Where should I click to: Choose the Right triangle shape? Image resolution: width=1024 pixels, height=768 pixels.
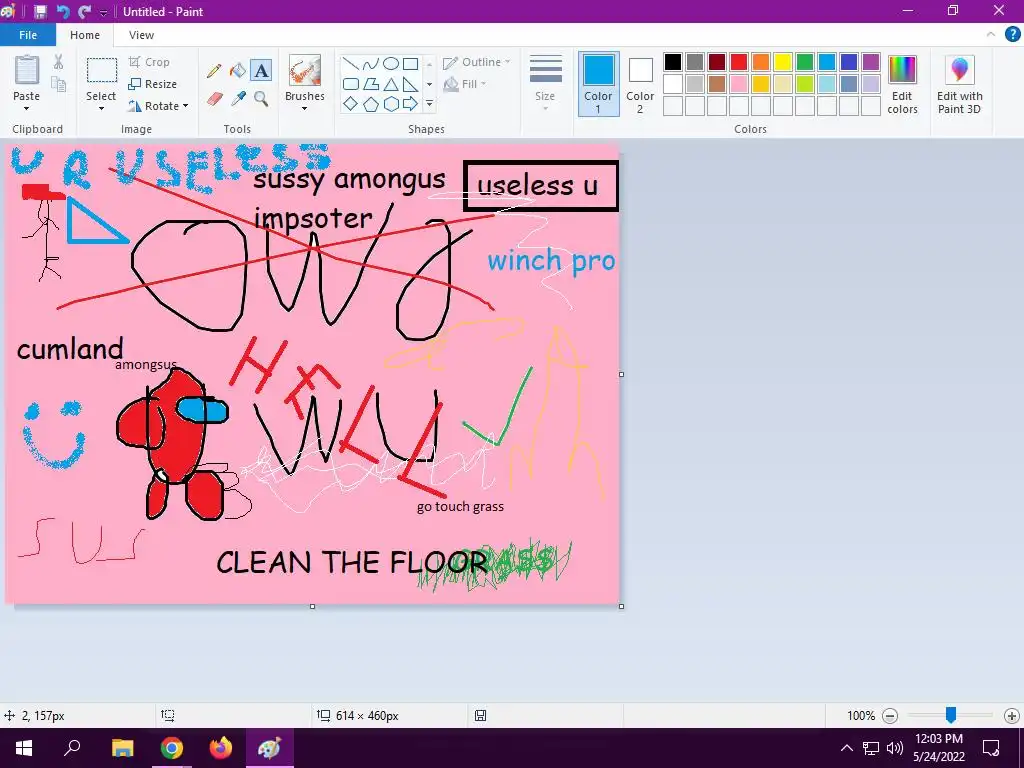[411, 84]
